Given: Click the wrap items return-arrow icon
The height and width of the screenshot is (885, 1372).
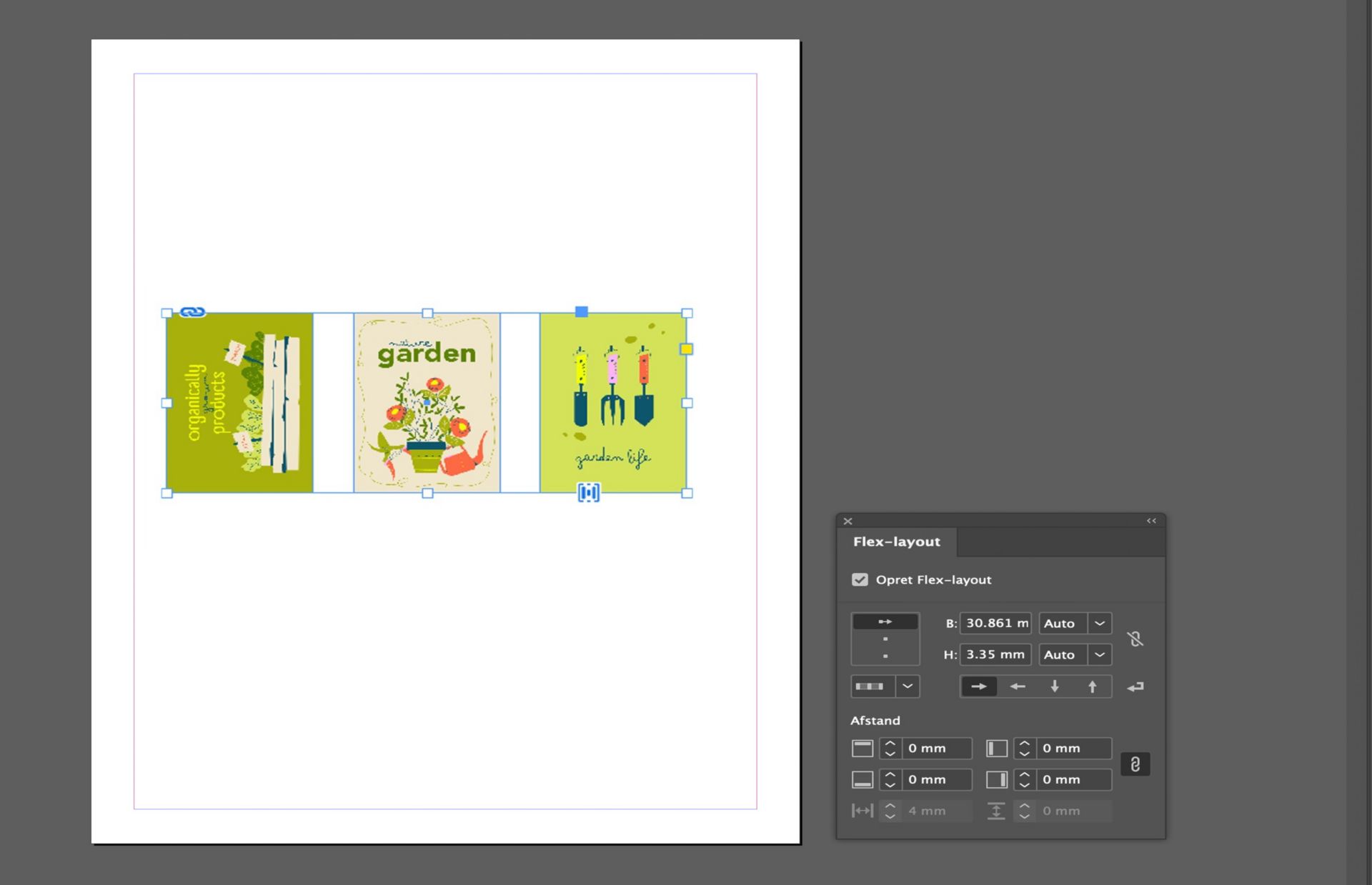Looking at the screenshot, I should click(x=1135, y=686).
